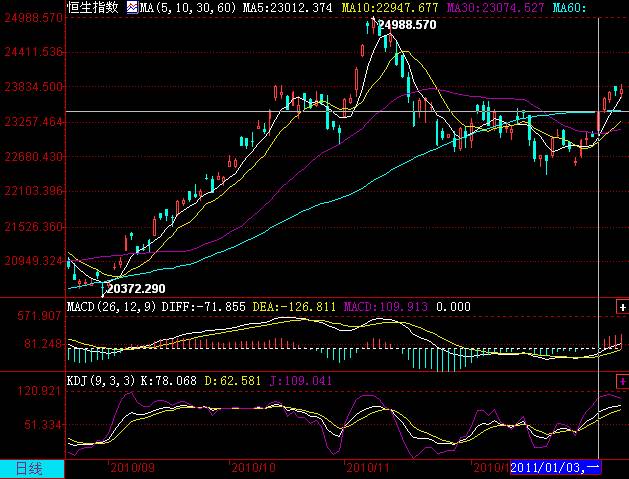Click the purple MACD:109.913 value
629x479 pixels.
tap(386, 307)
